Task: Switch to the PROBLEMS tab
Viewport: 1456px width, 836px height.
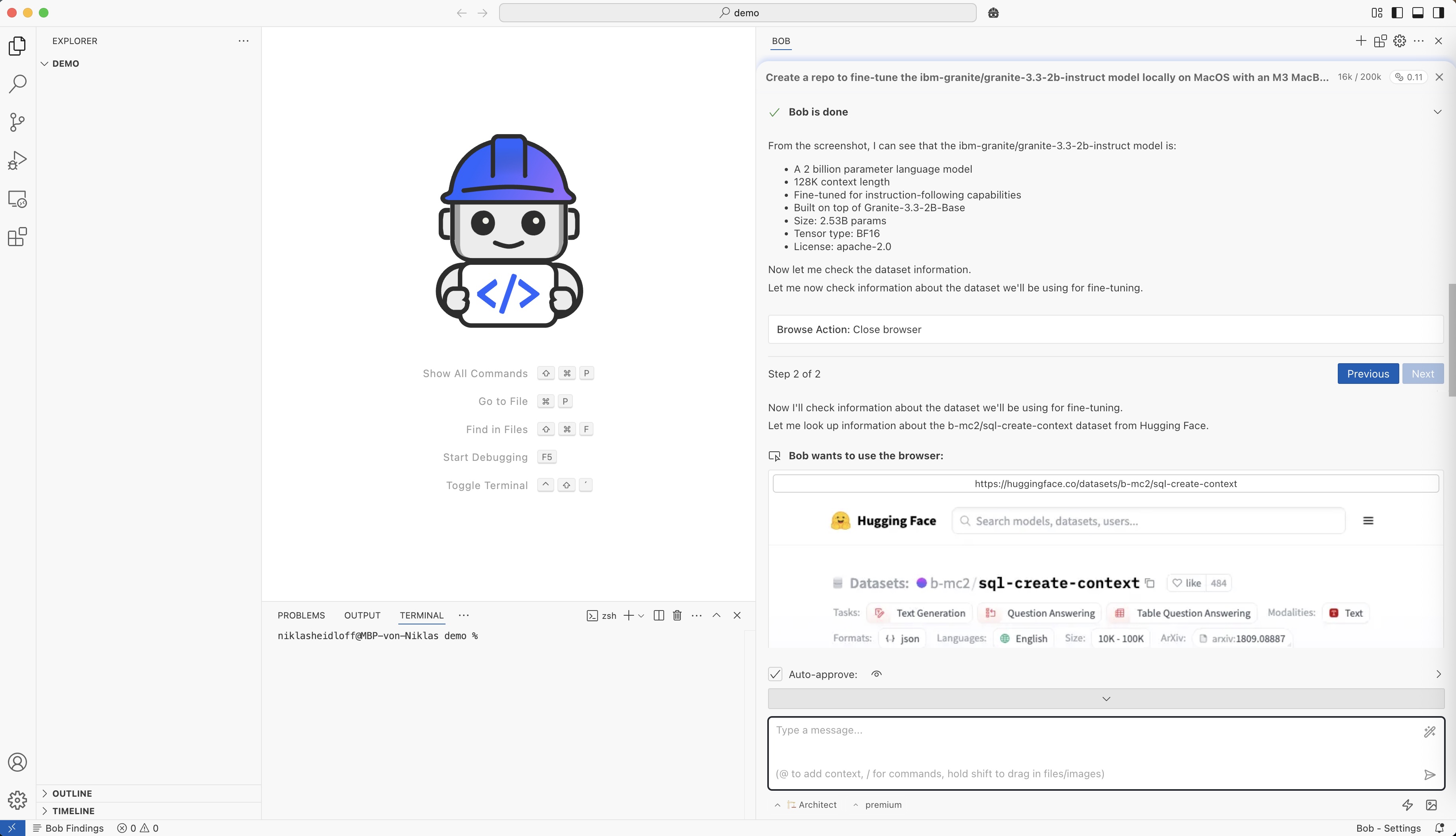Action: click(301, 616)
